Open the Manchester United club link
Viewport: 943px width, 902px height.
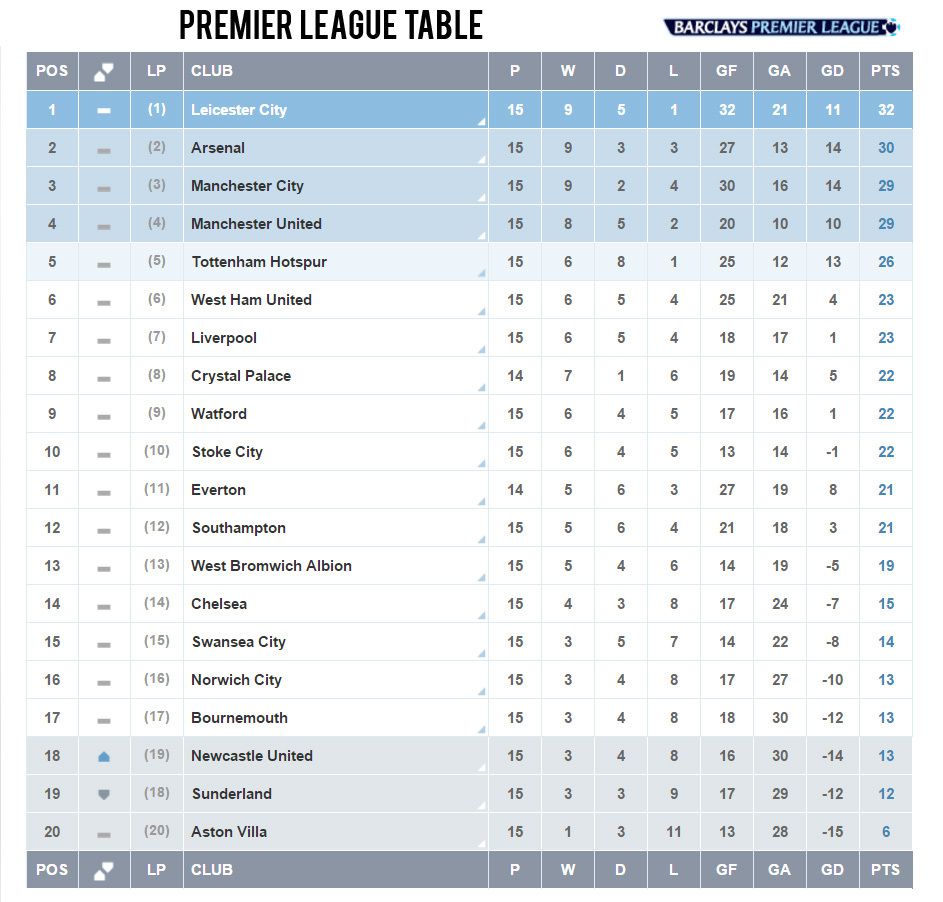(256, 224)
